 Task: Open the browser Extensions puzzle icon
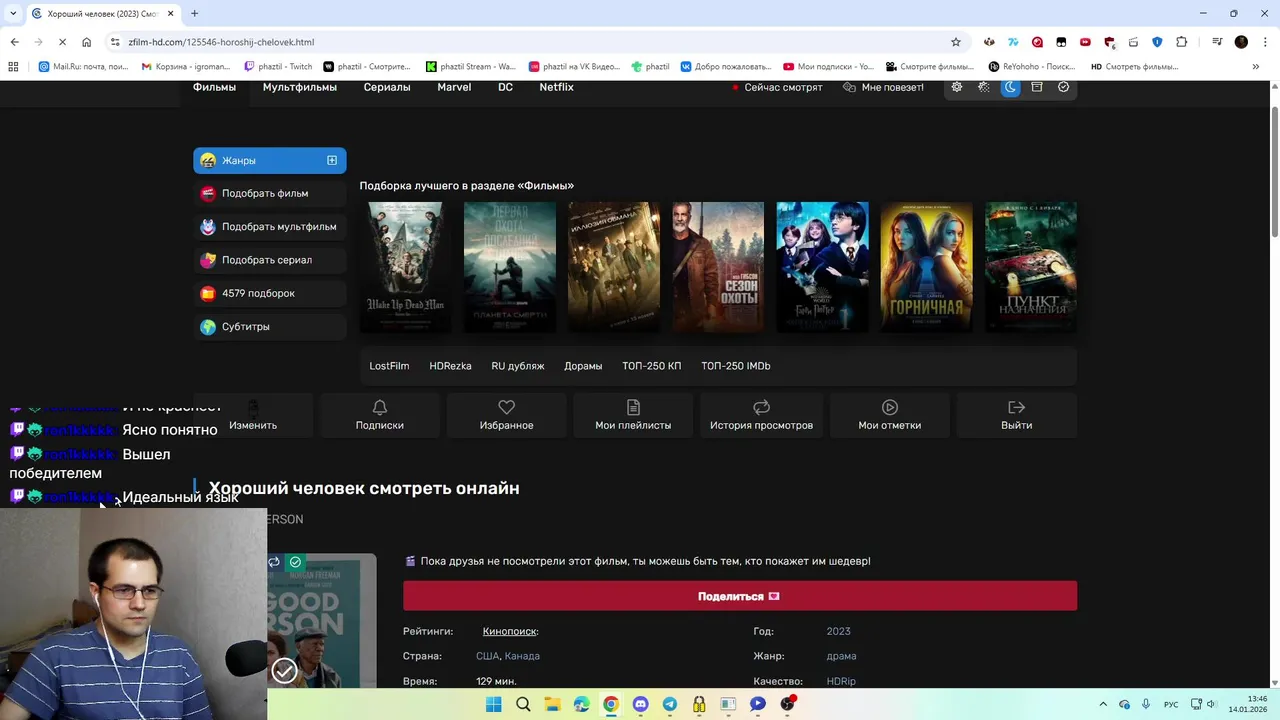point(1181,42)
